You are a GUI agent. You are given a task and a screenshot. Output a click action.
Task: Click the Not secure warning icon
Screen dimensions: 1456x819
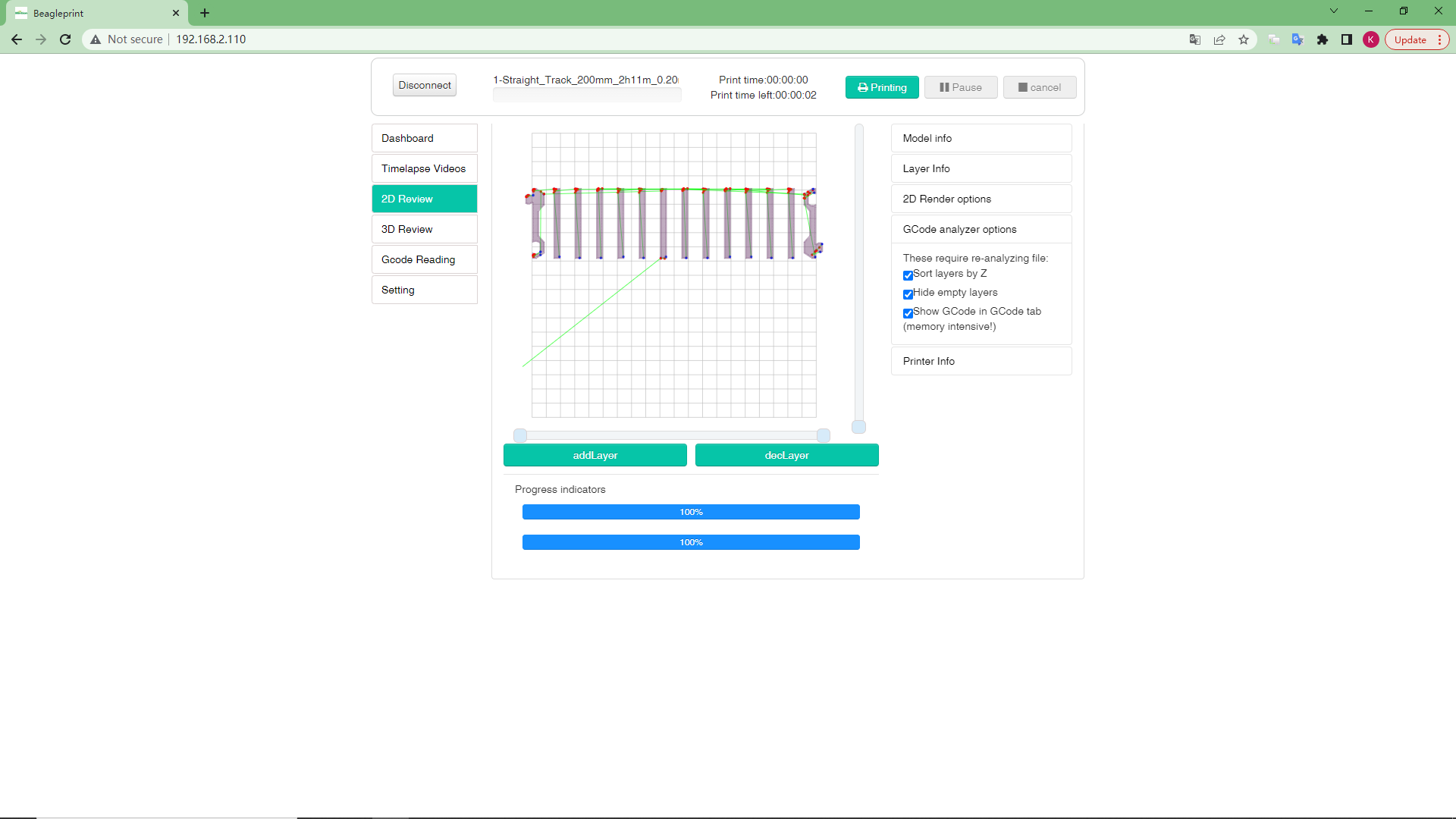click(x=96, y=39)
